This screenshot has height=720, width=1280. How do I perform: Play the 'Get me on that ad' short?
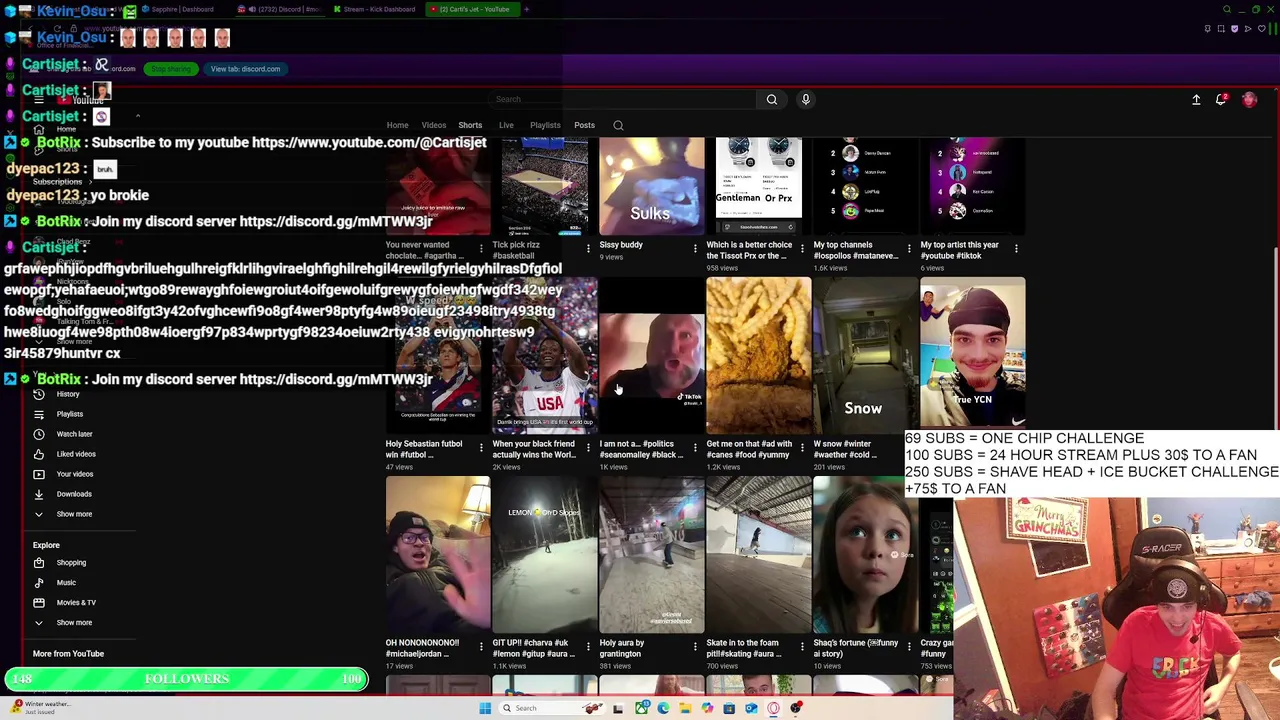[758, 355]
